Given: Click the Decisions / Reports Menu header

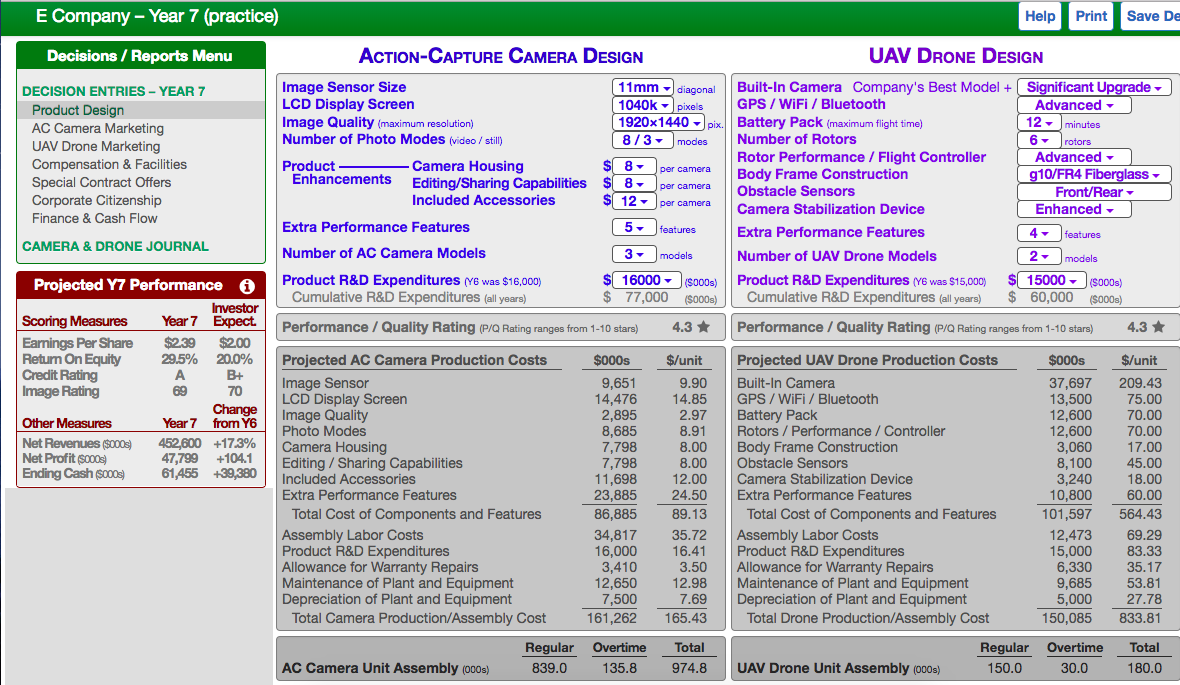Looking at the screenshot, I should [140, 56].
